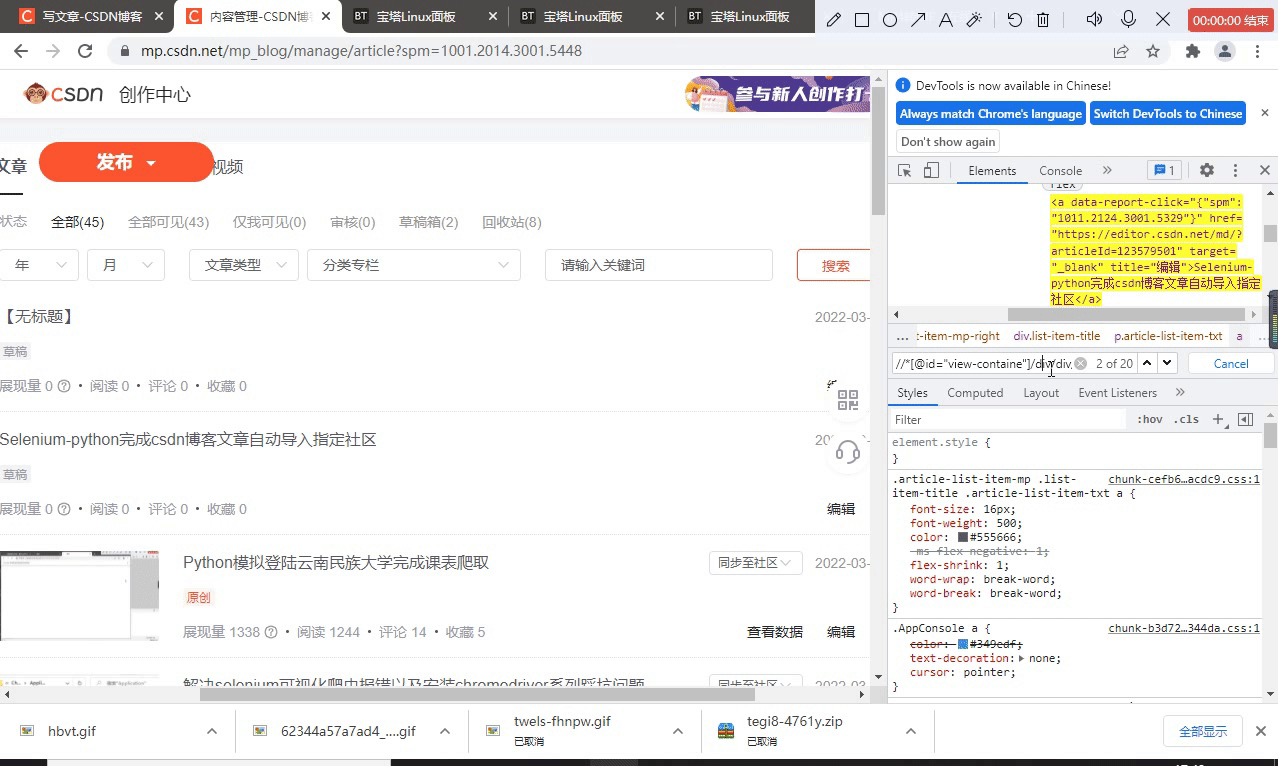Open the Chrome three-dot menu
The width and height of the screenshot is (1278, 766).
pyautogui.click(x=1256, y=51)
